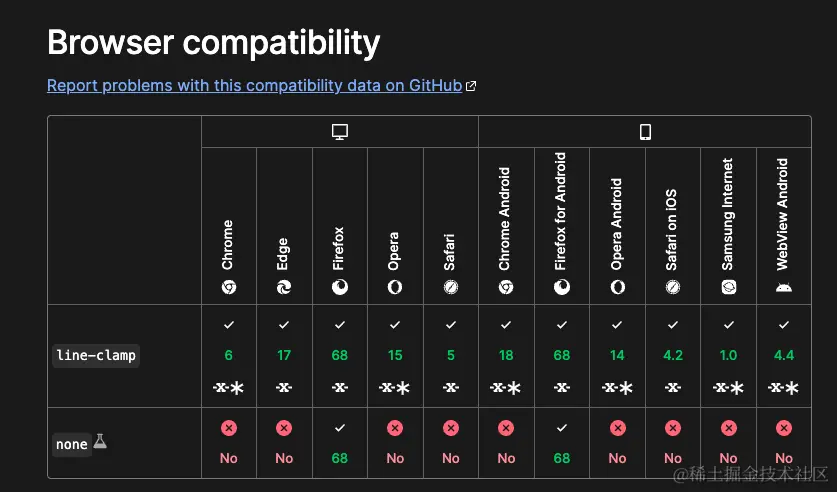Click the Safari desktop compass icon
The width and height of the screenshot is (837, 492).
[x=451, y=287]
